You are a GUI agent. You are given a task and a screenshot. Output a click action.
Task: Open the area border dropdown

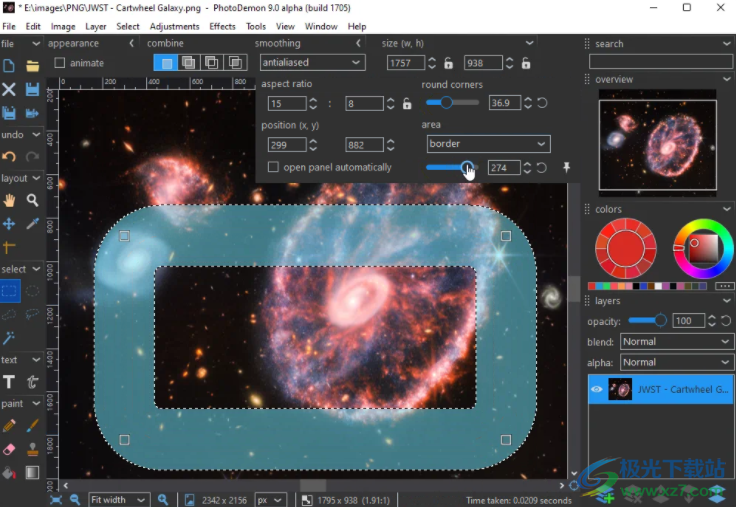point(489,144)
